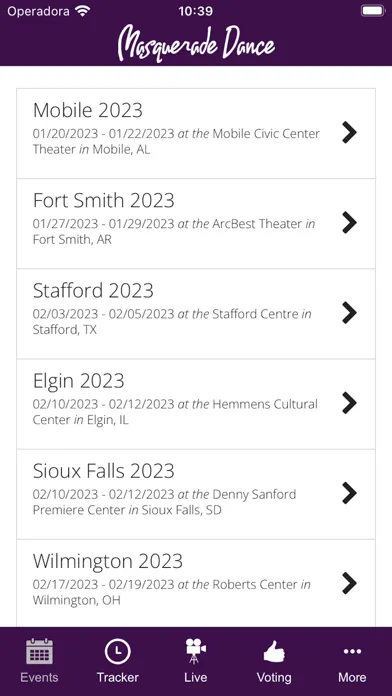392x696 pixels.
Task: Expand Mobile 2023 chevron arrow
Action: [x=349, y=132]
